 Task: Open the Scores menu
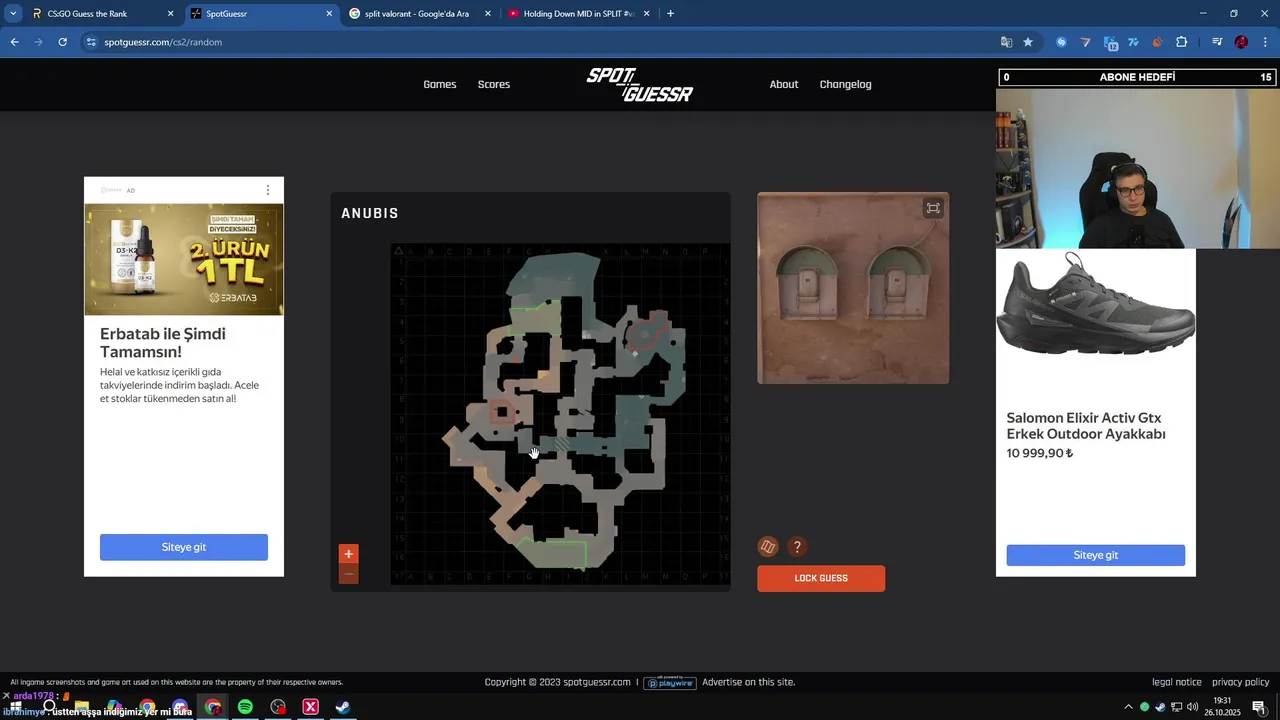[x=494, y=84]
